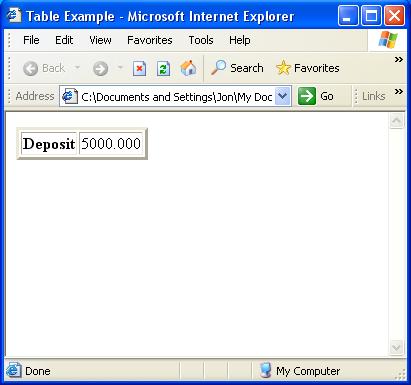This screenshot has width=411, height=385.
Task: Open the Favorites star toolbar button
Action: click(308, 68)
